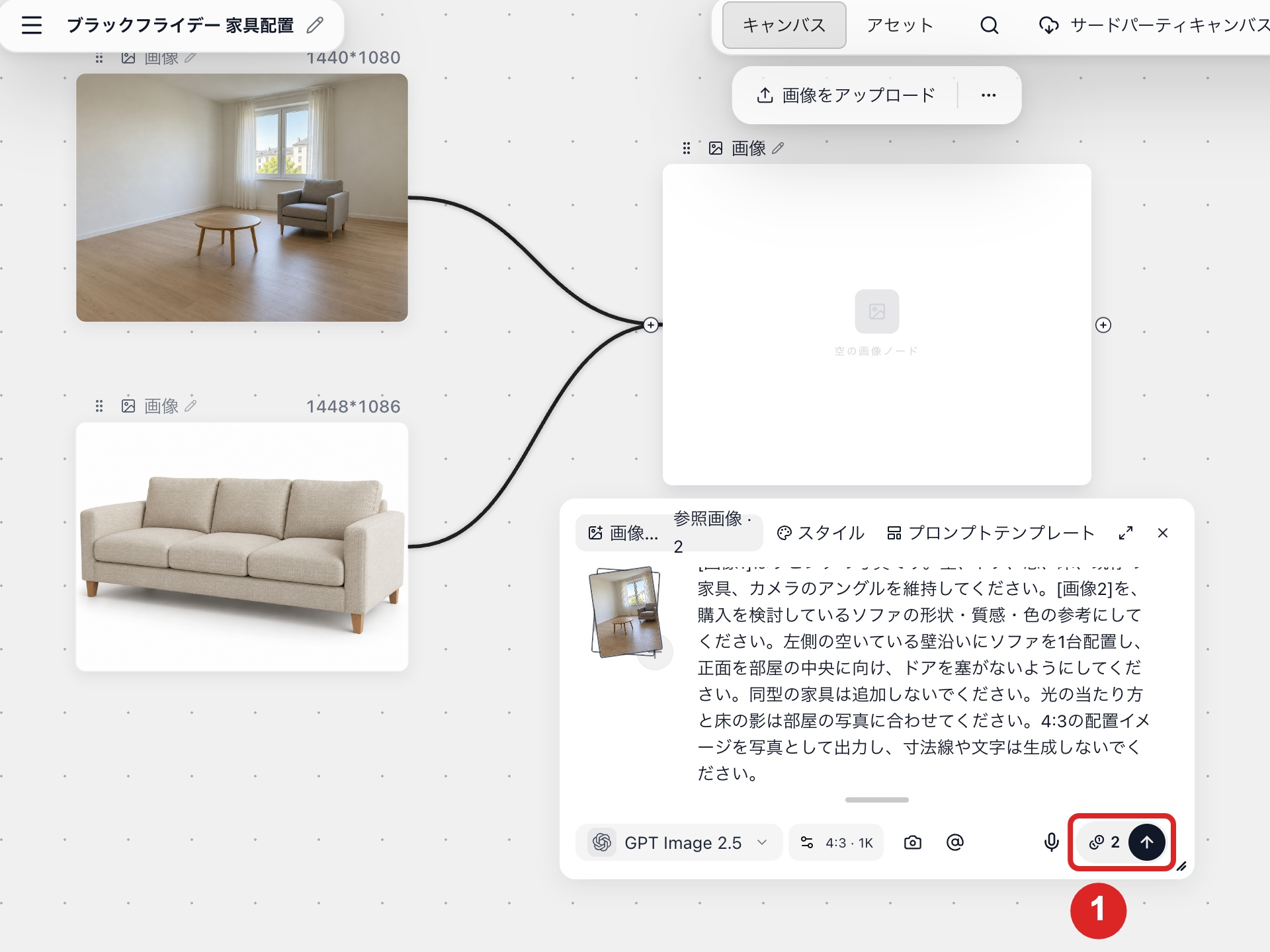
Task: Rename the empty image node via pencil
Action: tap(779, 148)
